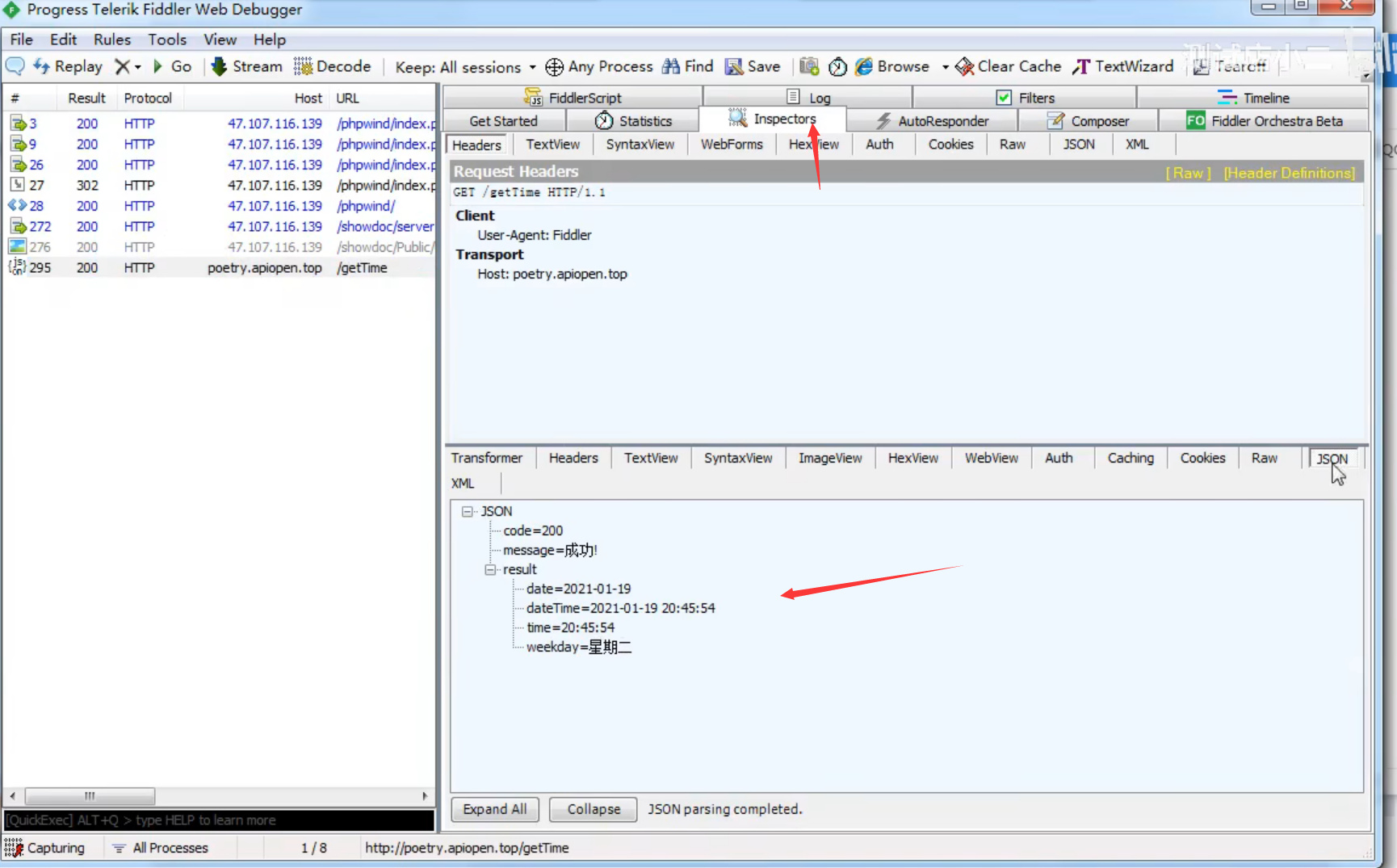Open the View menu

pyautogui.click(x=220, y=40)
